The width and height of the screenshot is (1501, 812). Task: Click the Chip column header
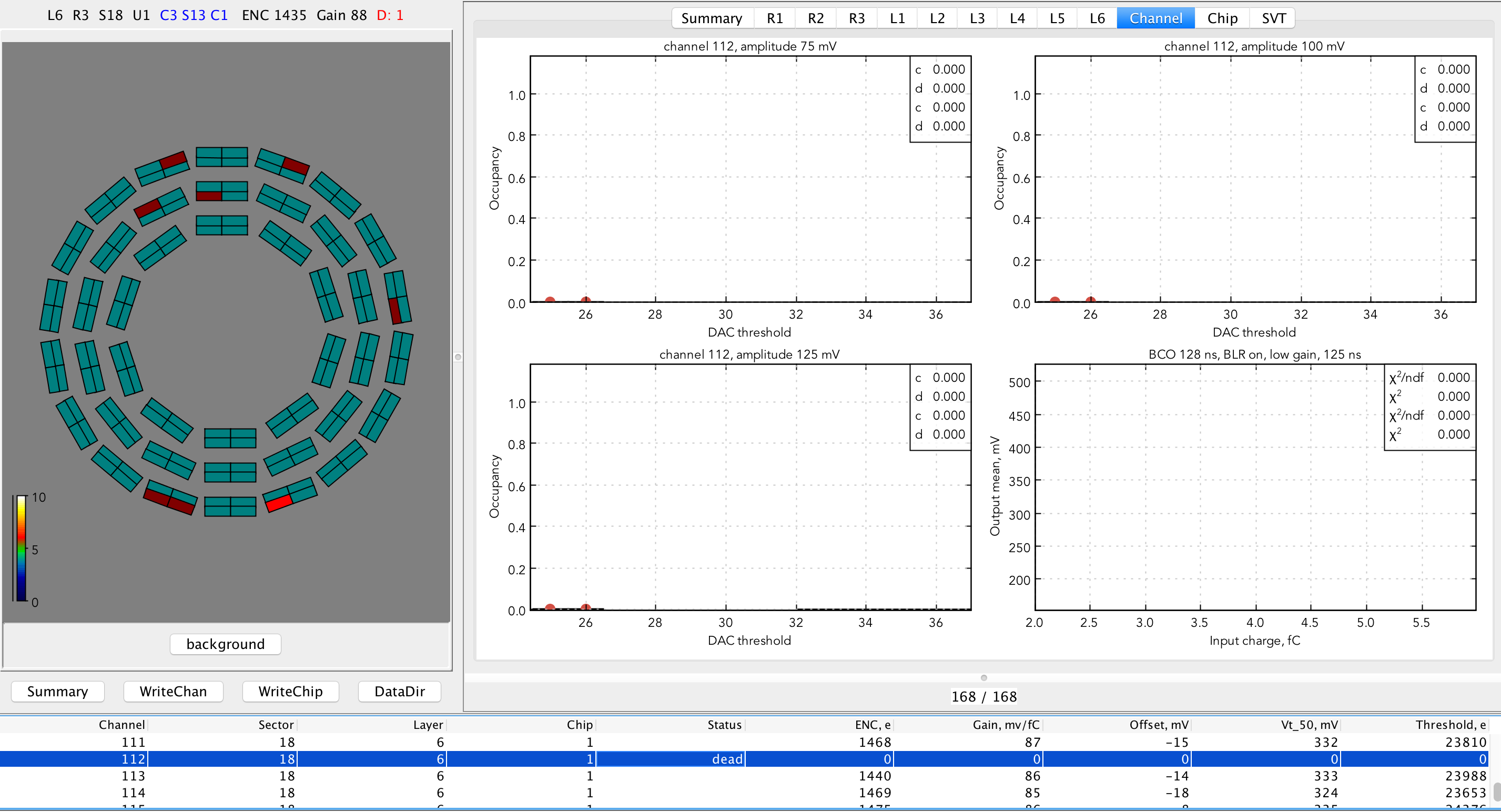[521, 725]
